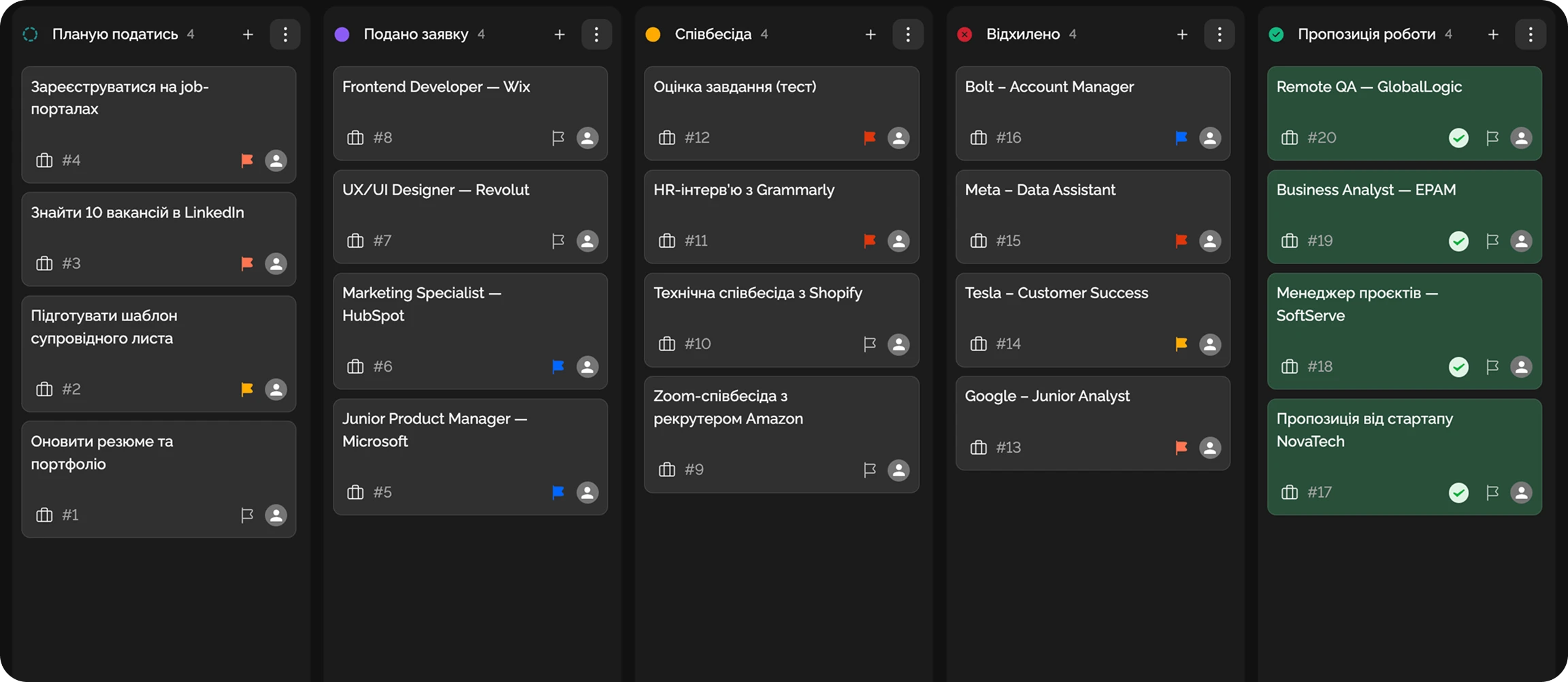Uncheck the done mark on card #17 NovaTech
Screen dimensions: 1568x682
click(1458, 493)
